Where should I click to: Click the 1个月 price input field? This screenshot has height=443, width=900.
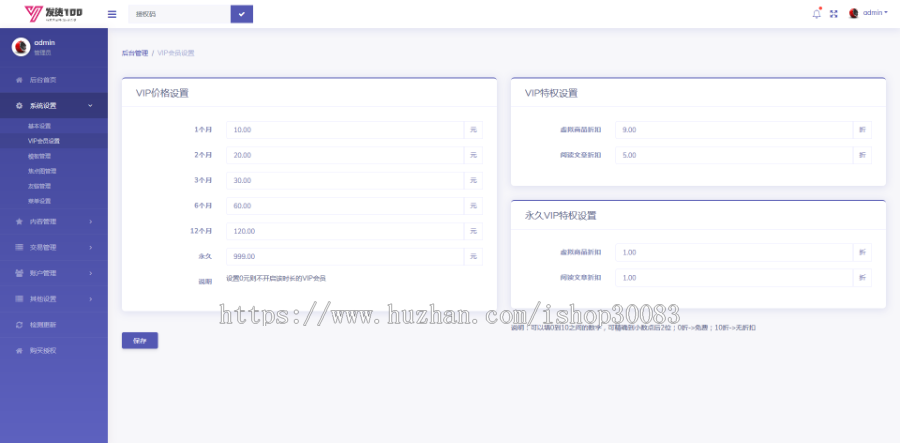[x=344, y=130]
